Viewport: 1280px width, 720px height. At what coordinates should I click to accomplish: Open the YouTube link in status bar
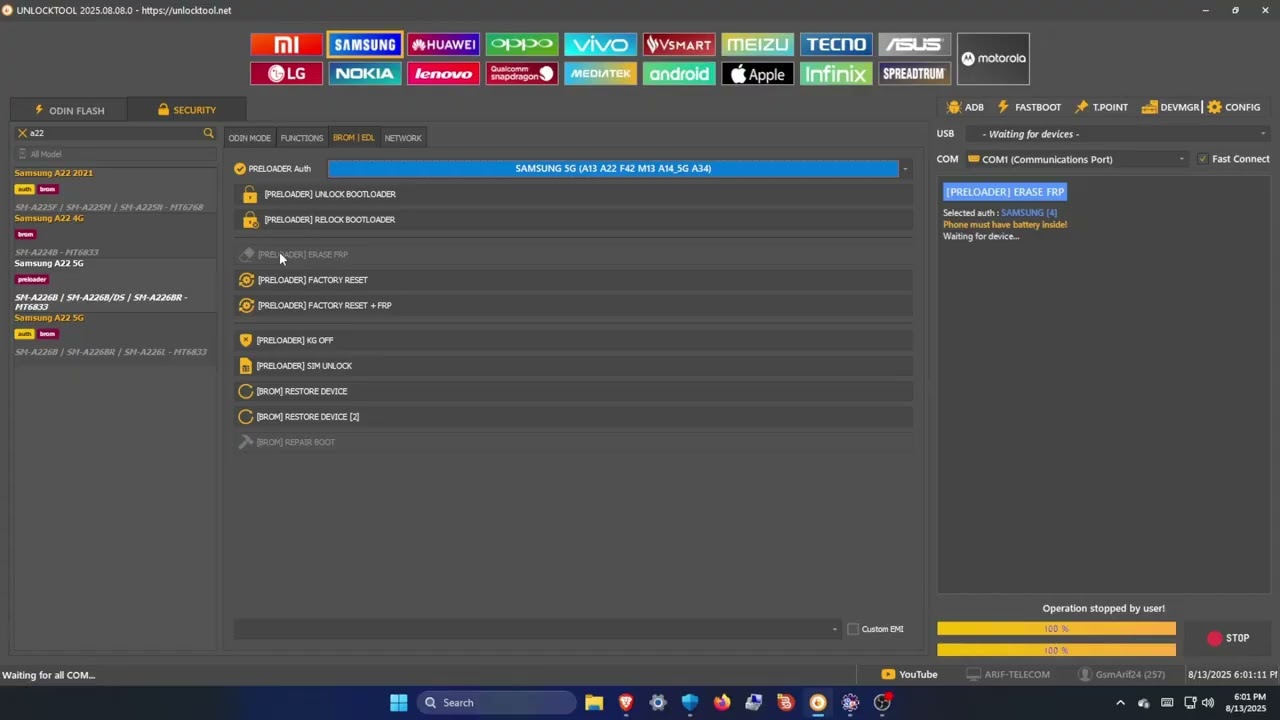[x=909, y=675]
